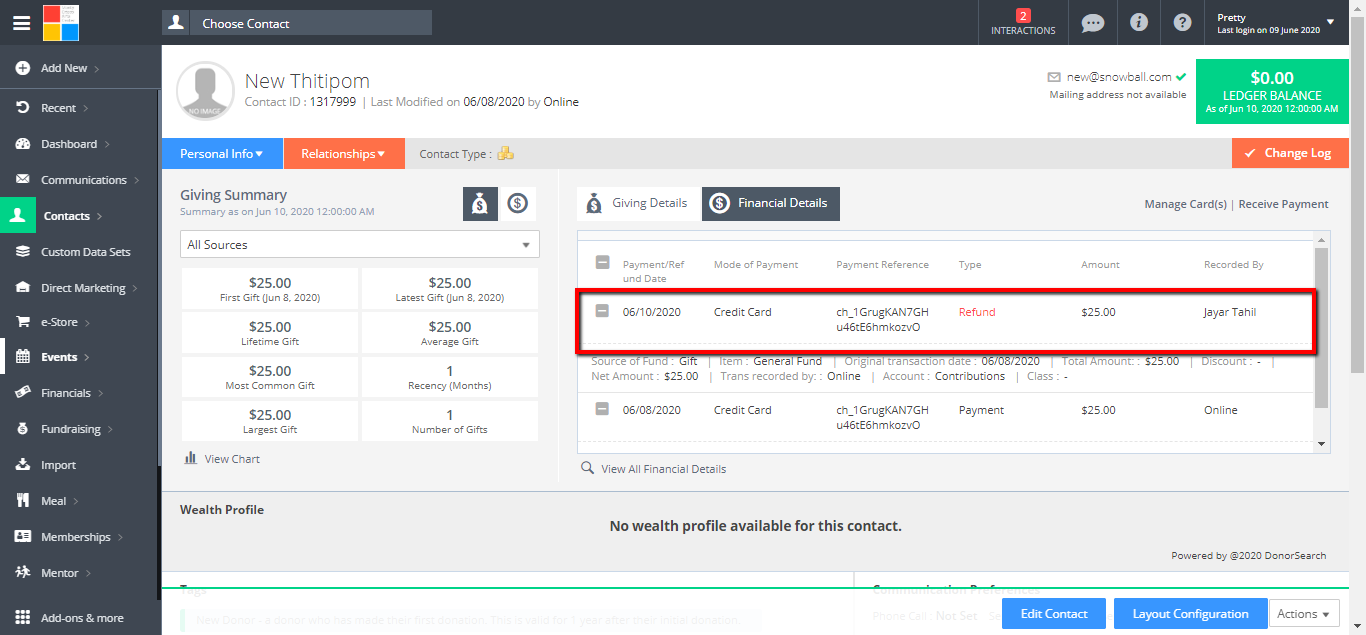1366x635 pixels.
Task: Click the contact type gold coins icon
Action: 506,154
